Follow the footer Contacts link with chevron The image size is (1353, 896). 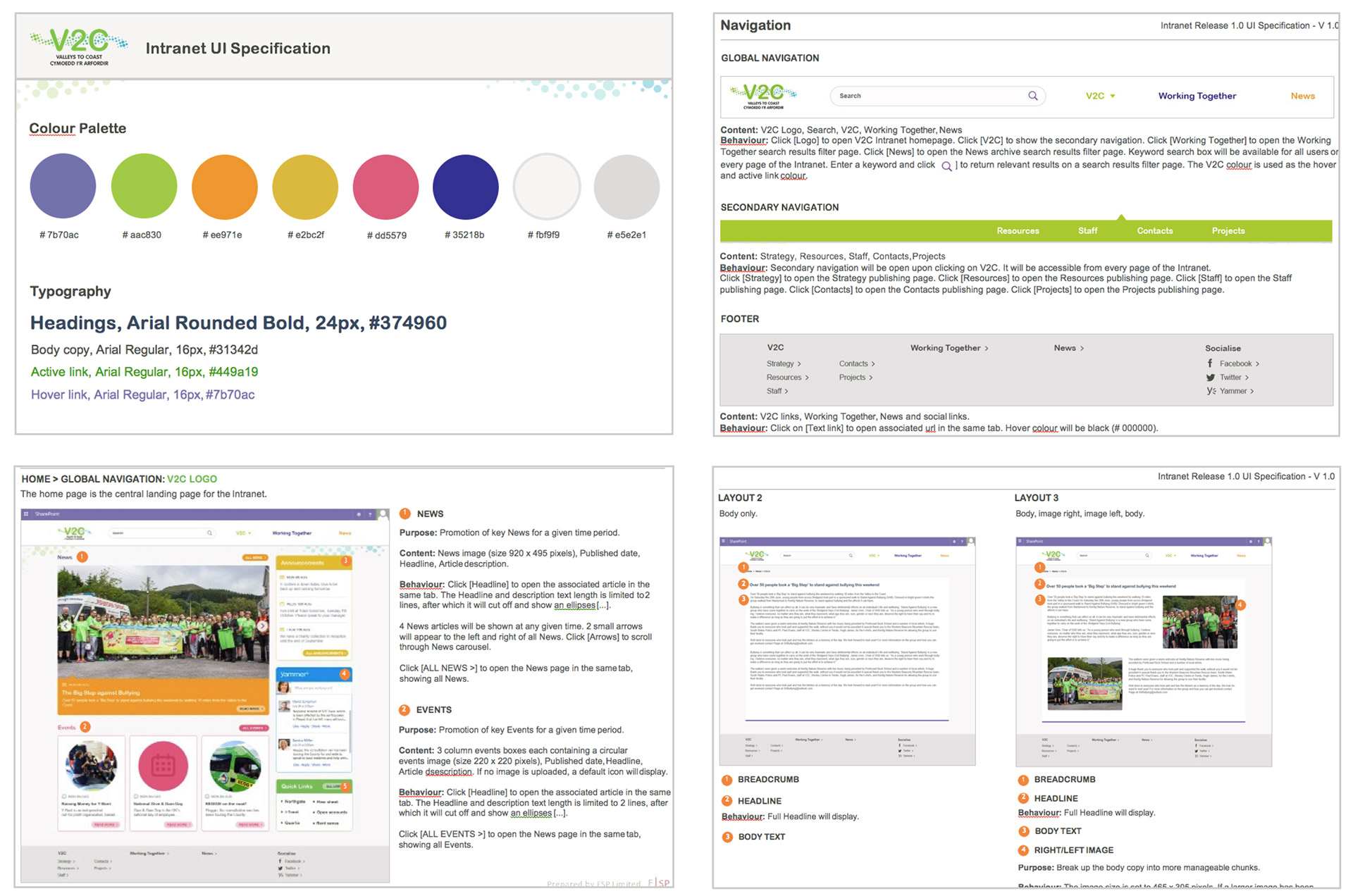[x=857, y=364]
